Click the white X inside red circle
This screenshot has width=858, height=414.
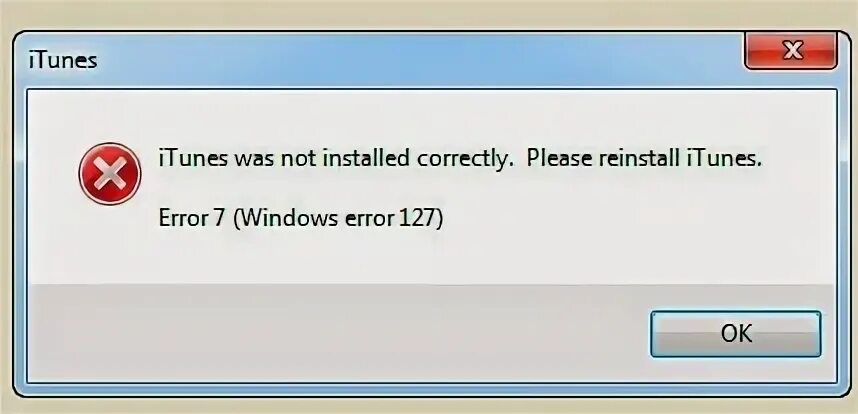(110, 174)
